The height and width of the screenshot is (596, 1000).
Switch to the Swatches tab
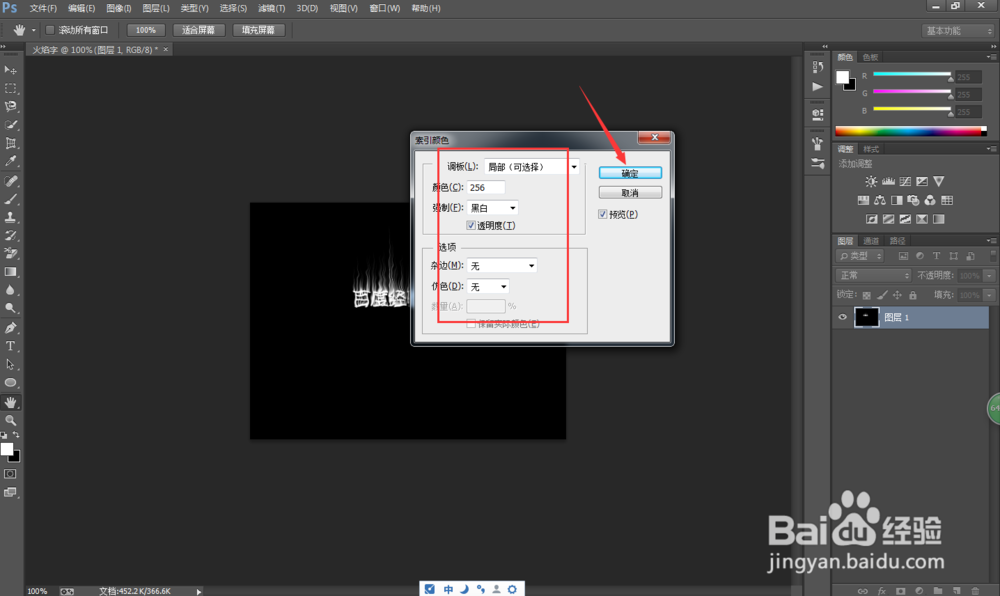[x=871, y=57]
